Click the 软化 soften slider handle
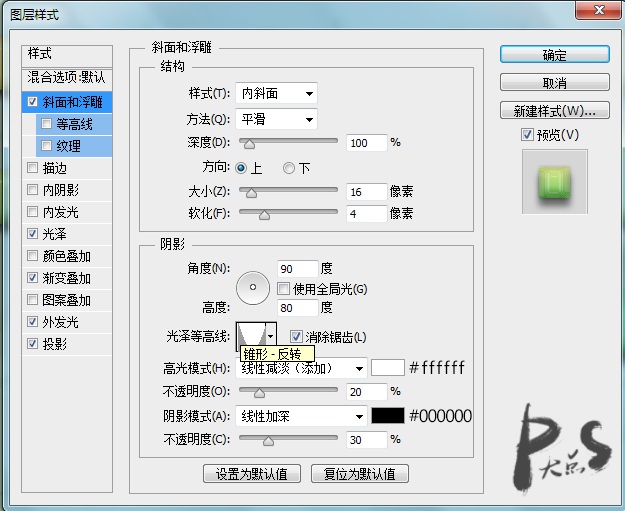This screenshot has width=625, height=511. coord(264,215)
